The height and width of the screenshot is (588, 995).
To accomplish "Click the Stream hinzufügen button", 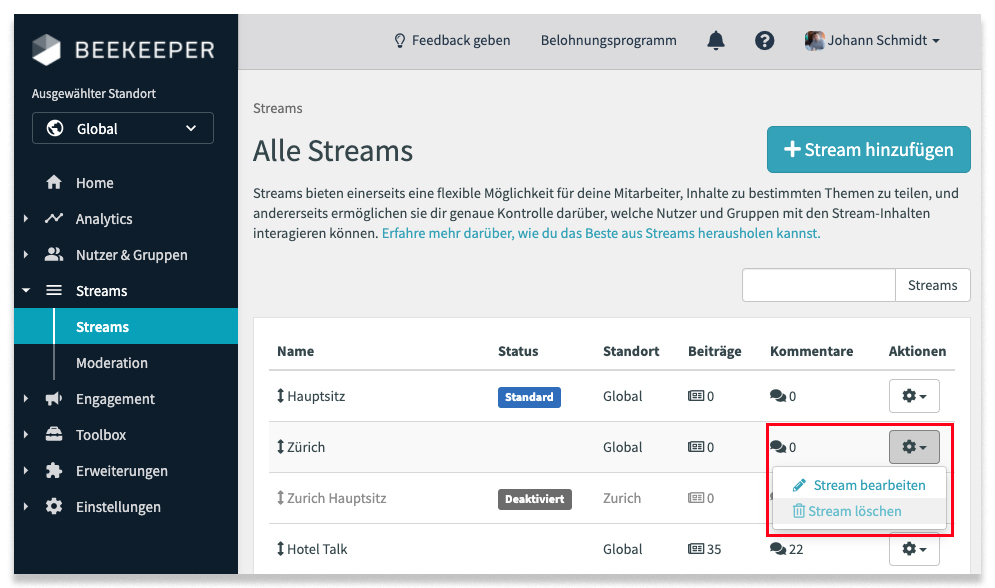I will point(868,150).
